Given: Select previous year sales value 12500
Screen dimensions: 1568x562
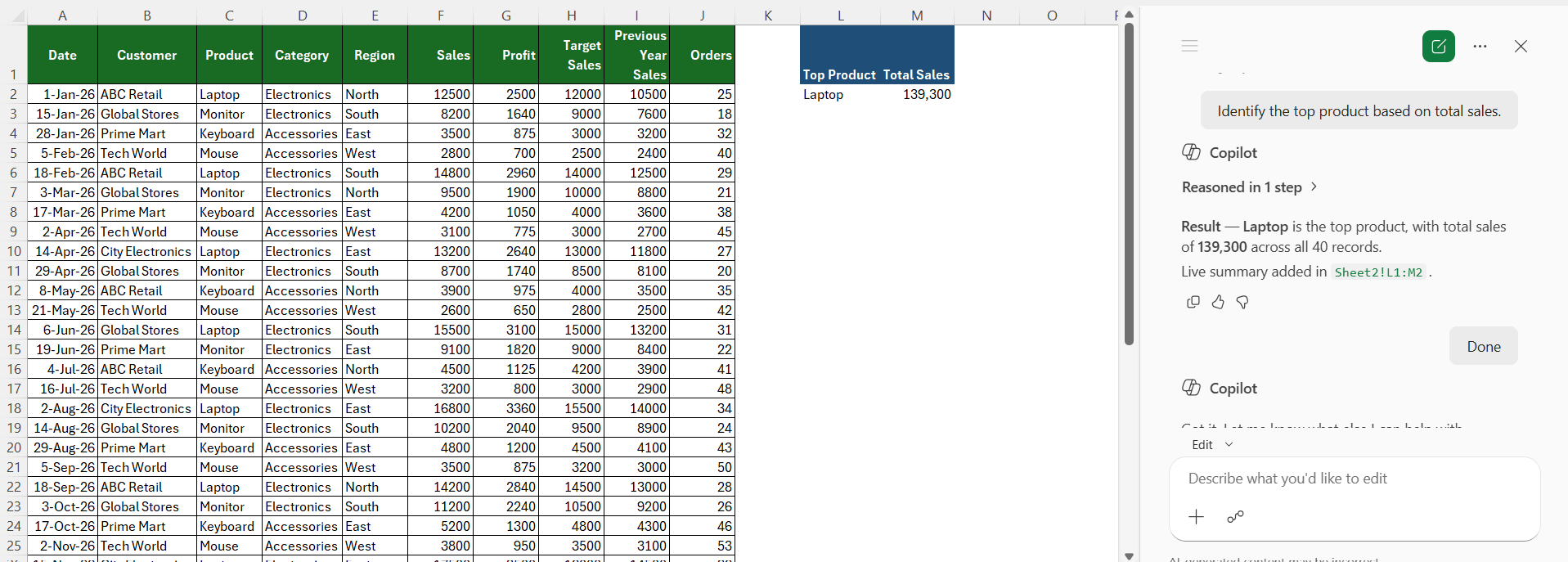Looking at the screenshot, I should (x=636, y=173).
